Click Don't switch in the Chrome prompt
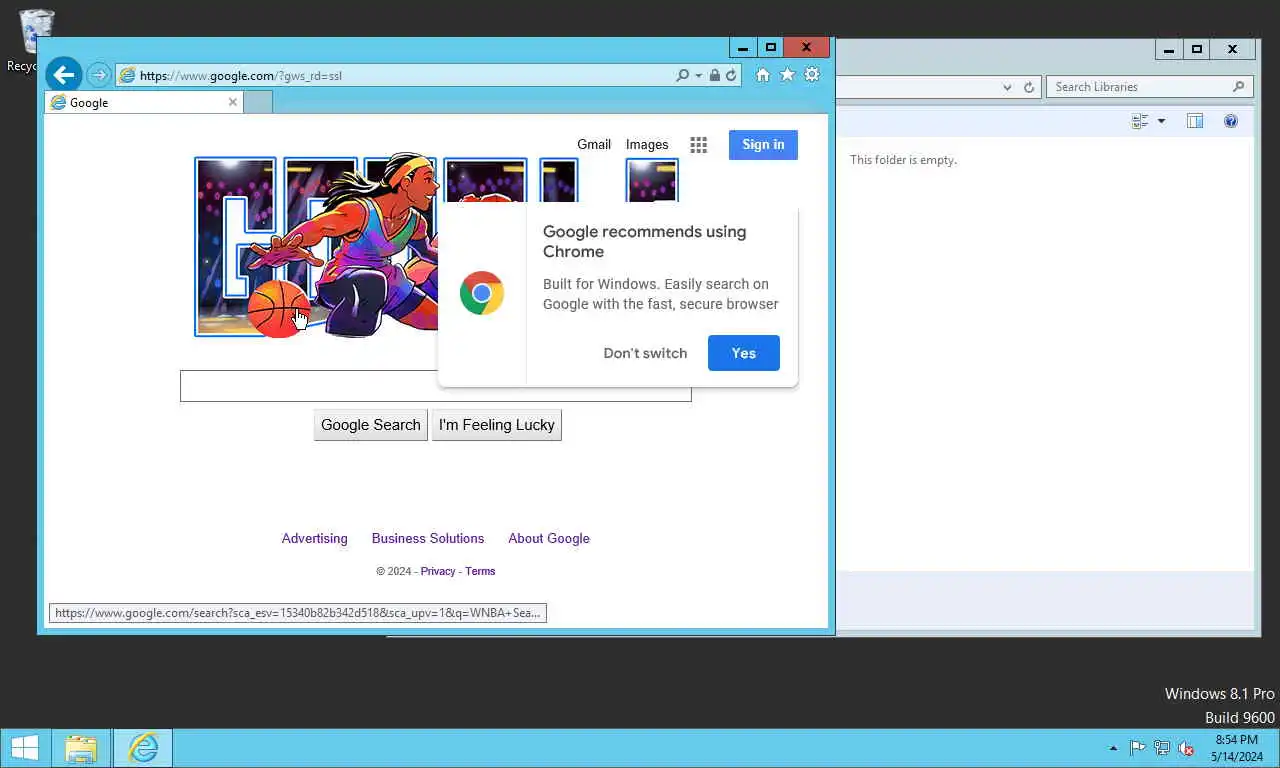 645,353
